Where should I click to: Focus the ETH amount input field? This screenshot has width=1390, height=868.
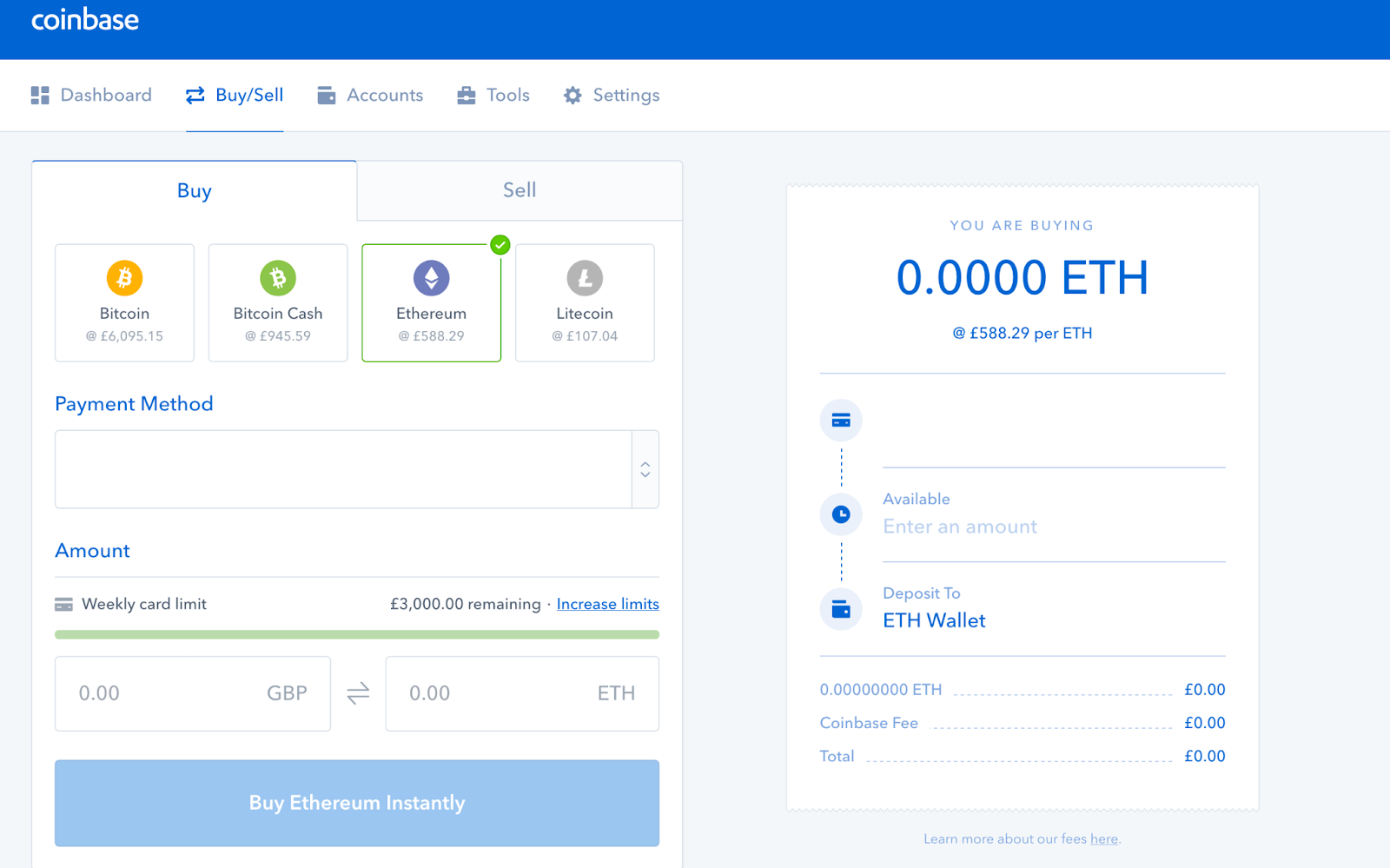pos(522,693)
